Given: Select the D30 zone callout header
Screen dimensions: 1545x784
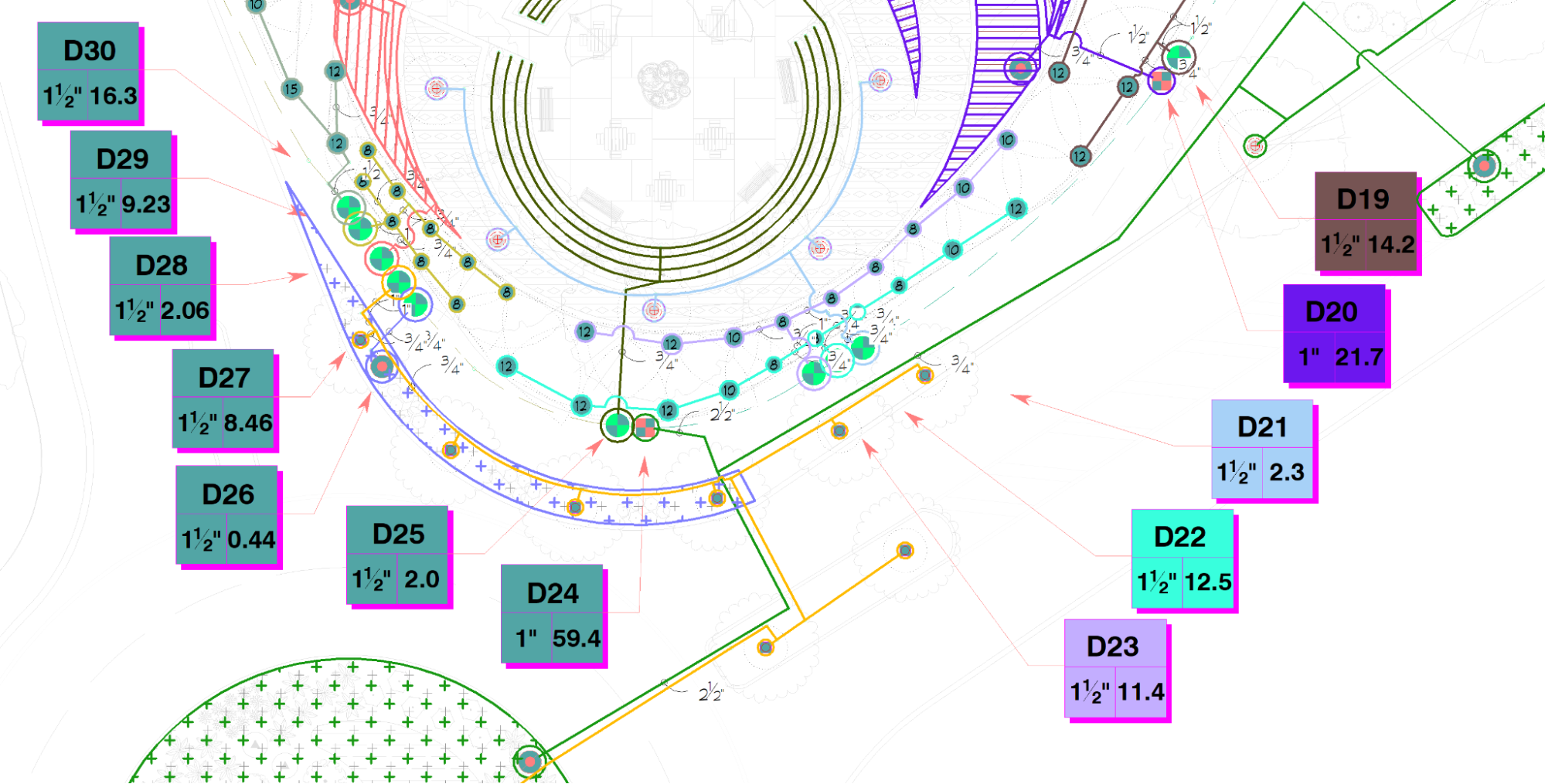Looking at the screenshot, I should 89,50.
